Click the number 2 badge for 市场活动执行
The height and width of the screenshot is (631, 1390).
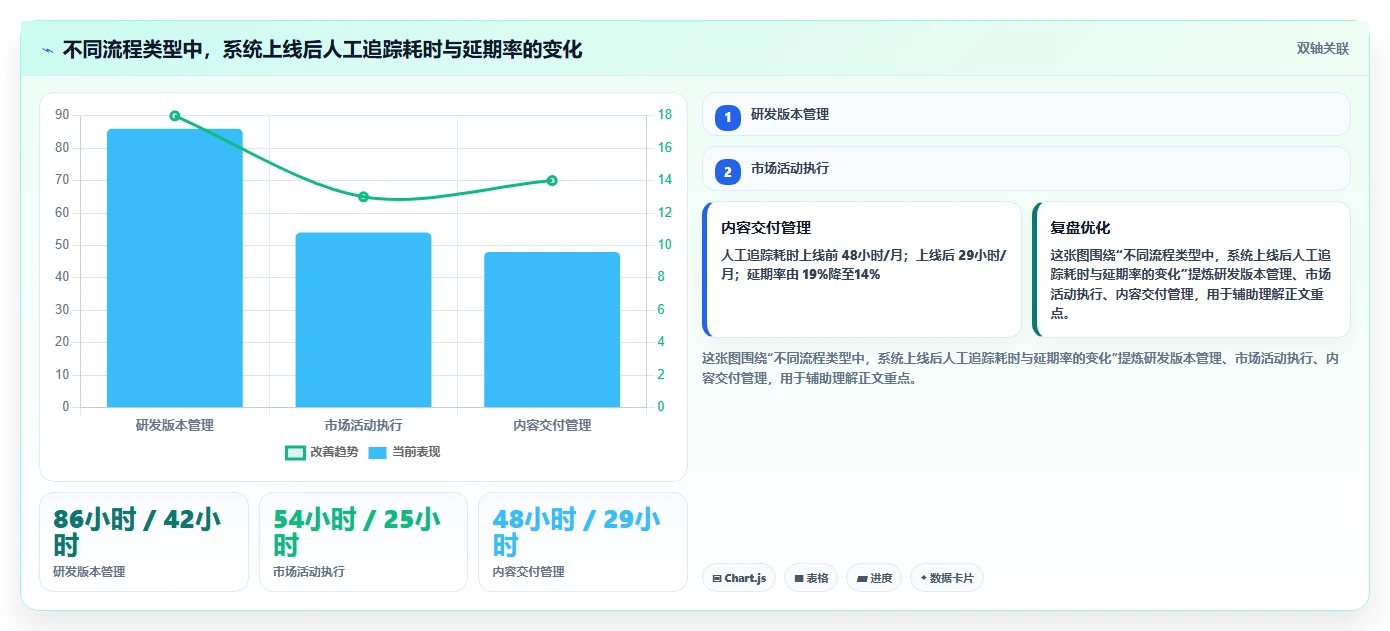[728, 171]
